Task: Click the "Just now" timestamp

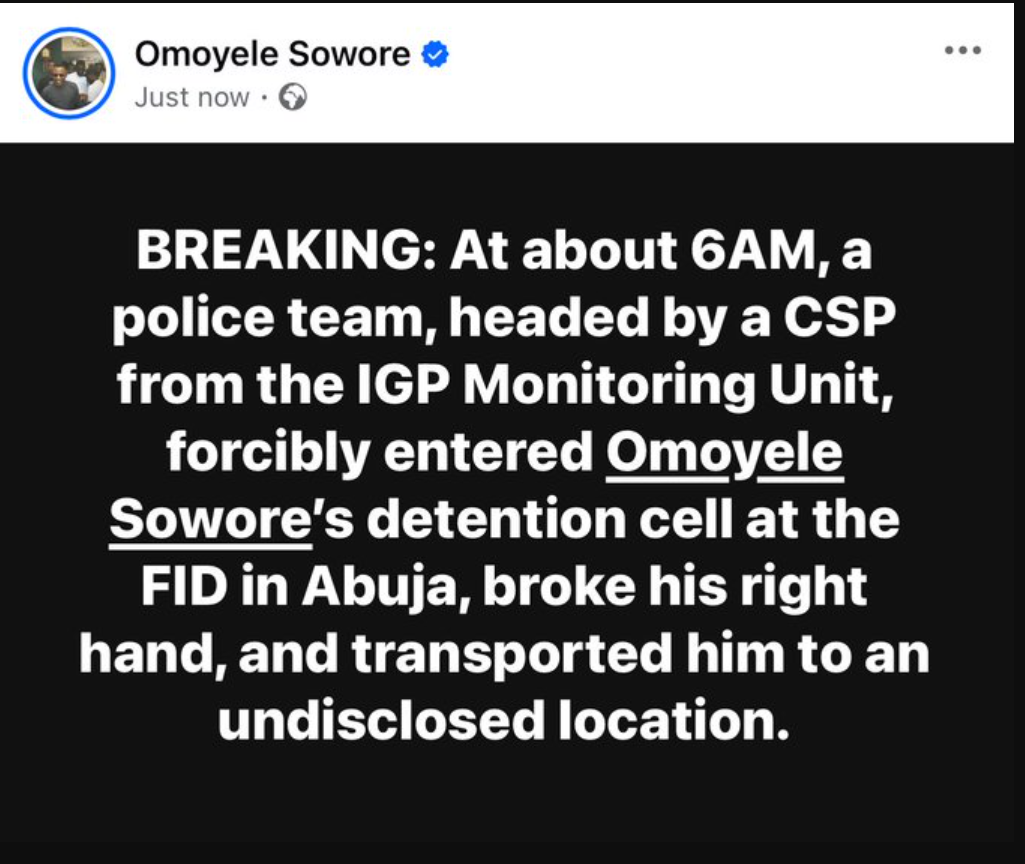Action: click(x=191, y=97)
